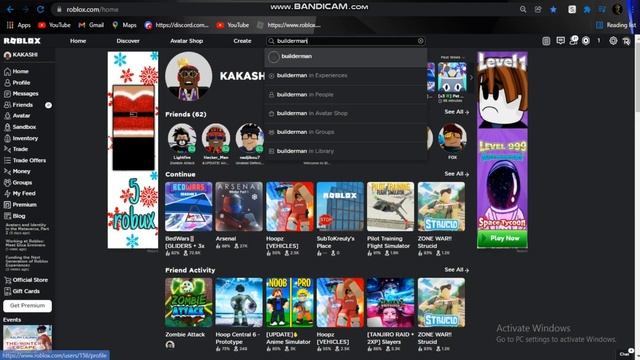Click the Roblox logo in the header

pyautogui.click(x=22, y=41)
